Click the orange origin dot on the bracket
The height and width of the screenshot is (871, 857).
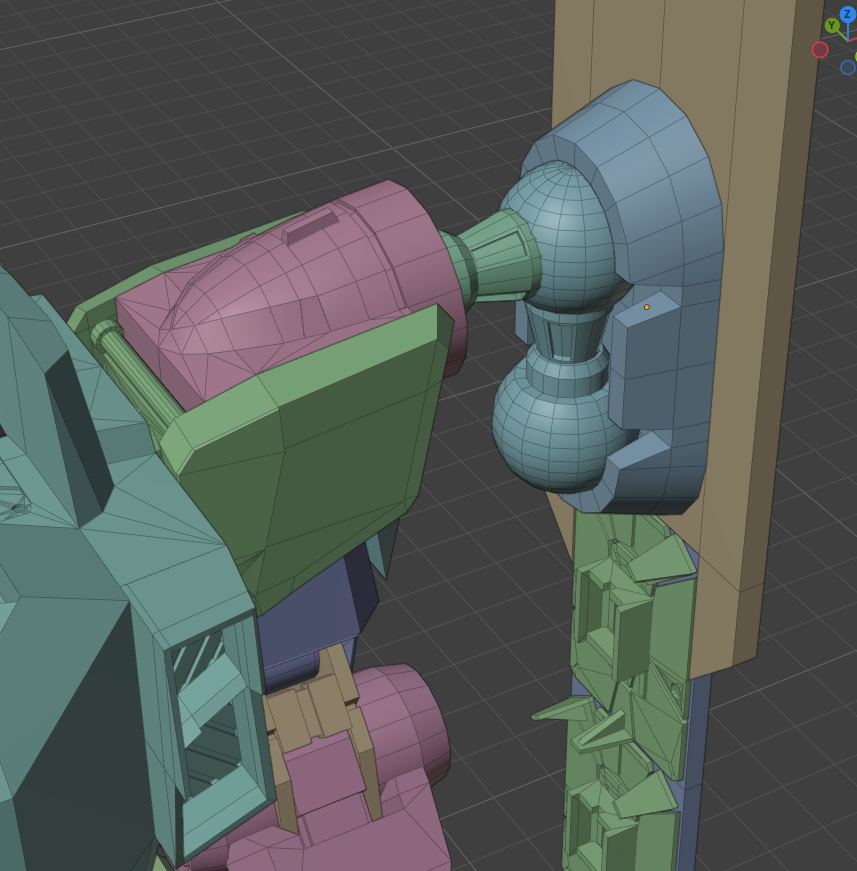(646, 307)
